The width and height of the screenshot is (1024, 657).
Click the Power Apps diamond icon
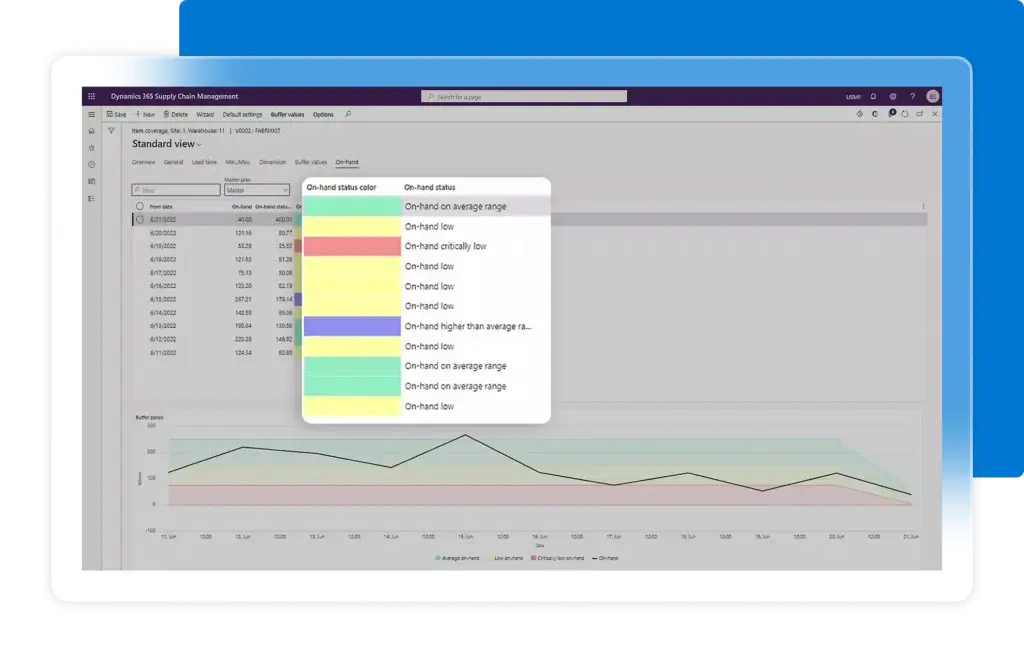click(859, 114)
